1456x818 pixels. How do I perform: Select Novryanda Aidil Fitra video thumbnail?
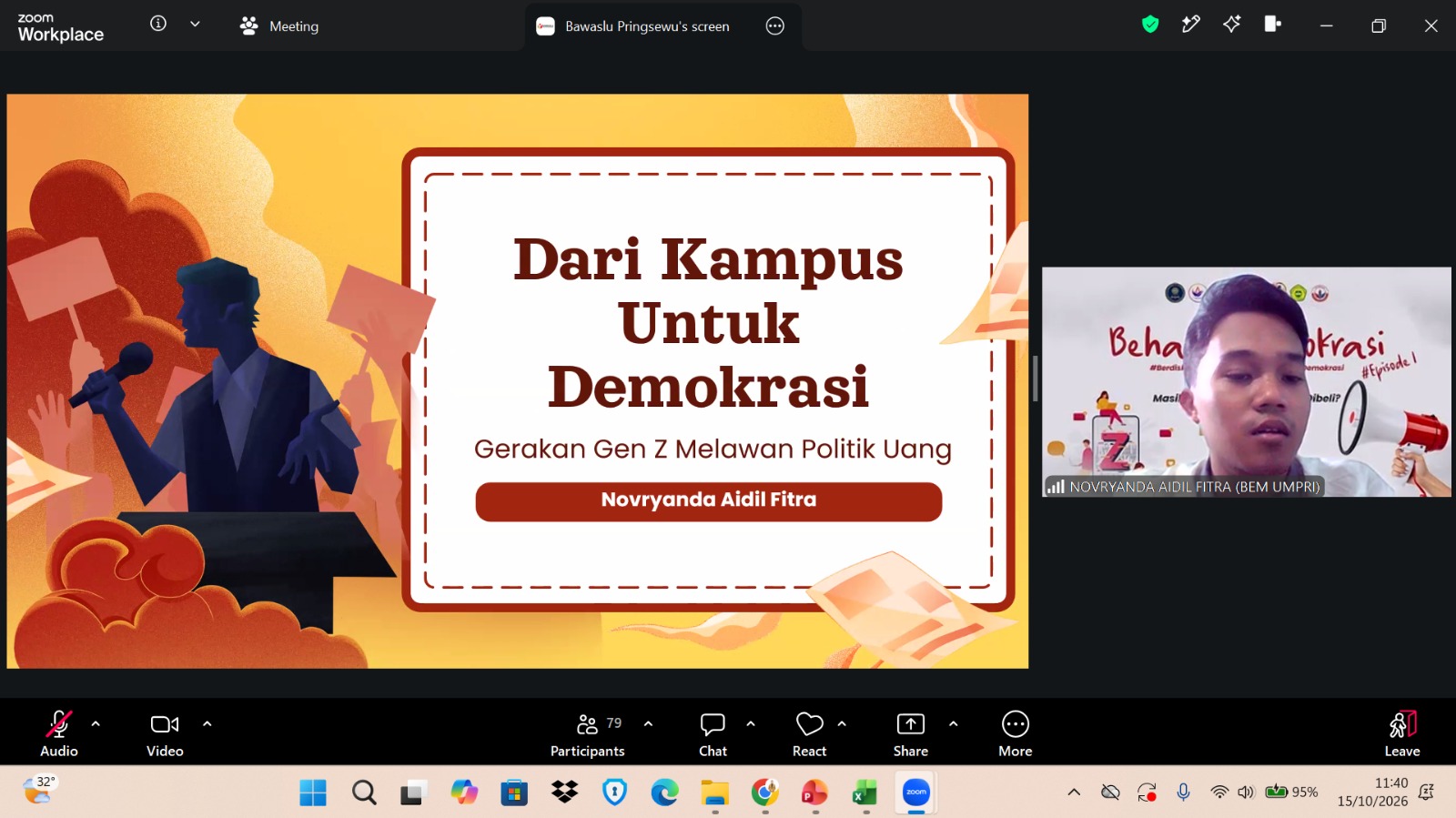1247,381
